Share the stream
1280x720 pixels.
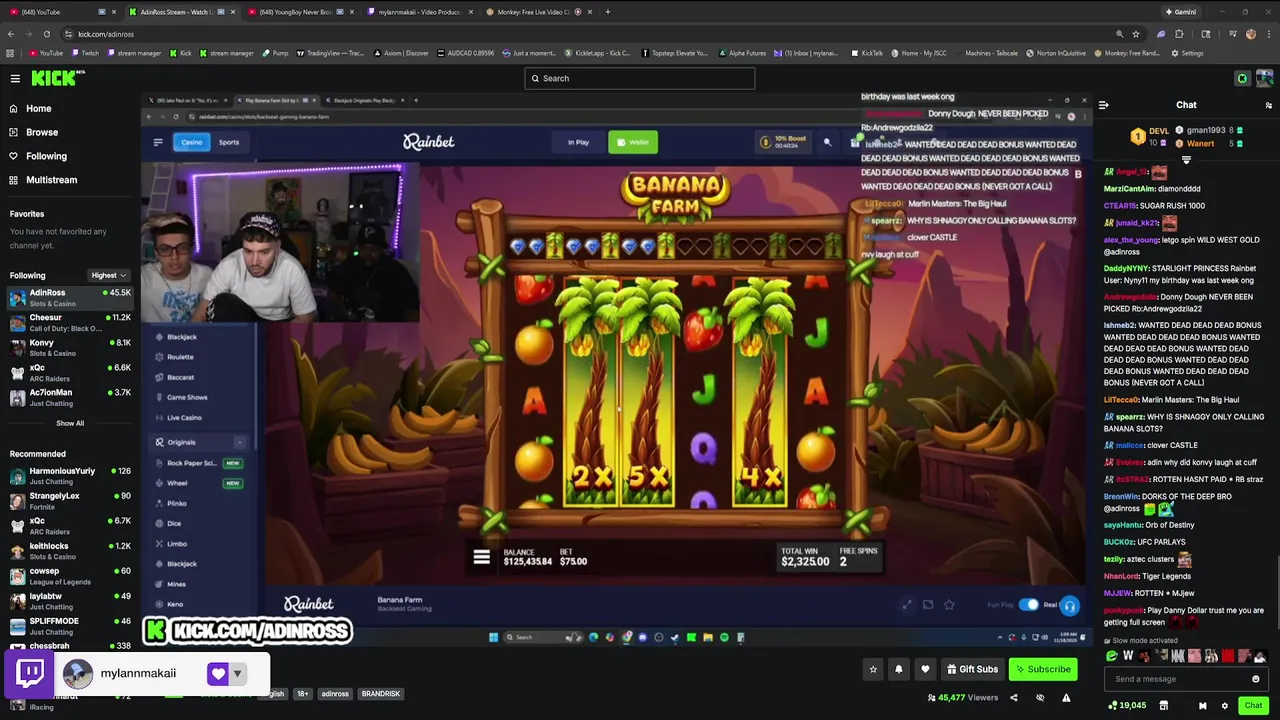(x=1013, y=698)
